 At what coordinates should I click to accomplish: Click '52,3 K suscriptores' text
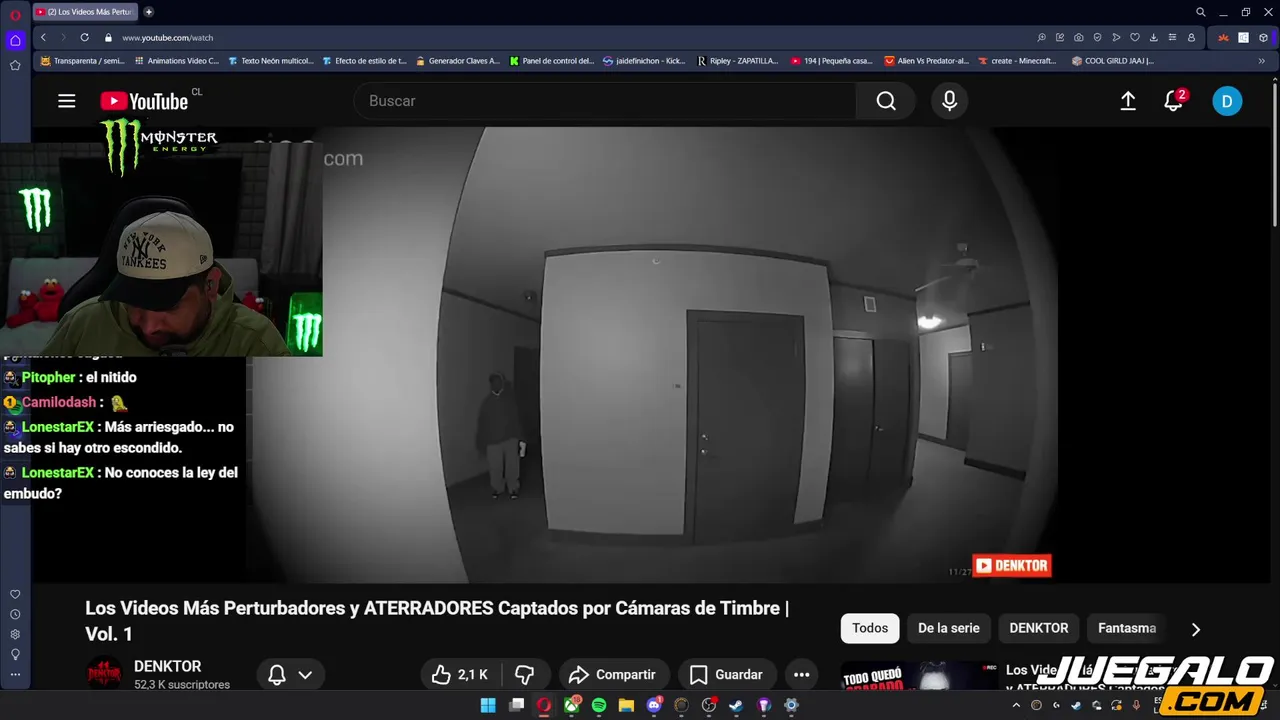click(182, 685)
